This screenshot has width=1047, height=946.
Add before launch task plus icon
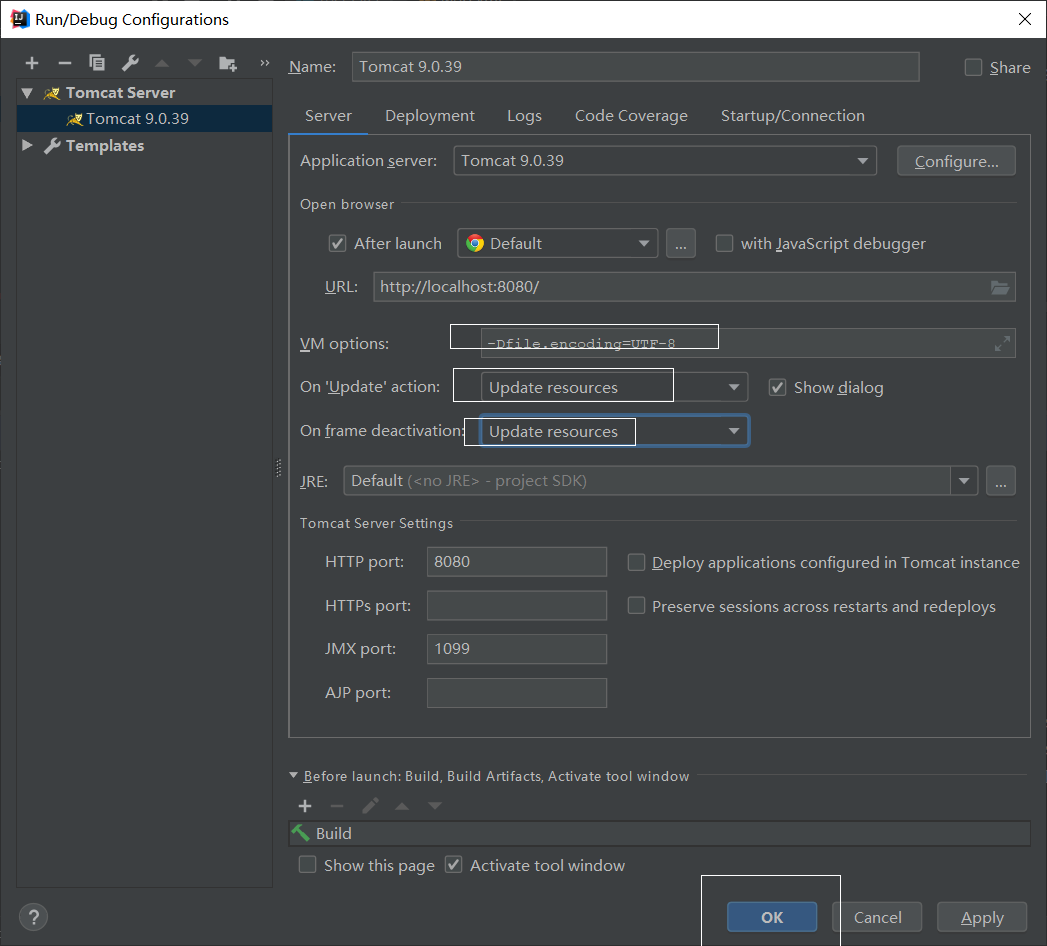pos(305,806)
